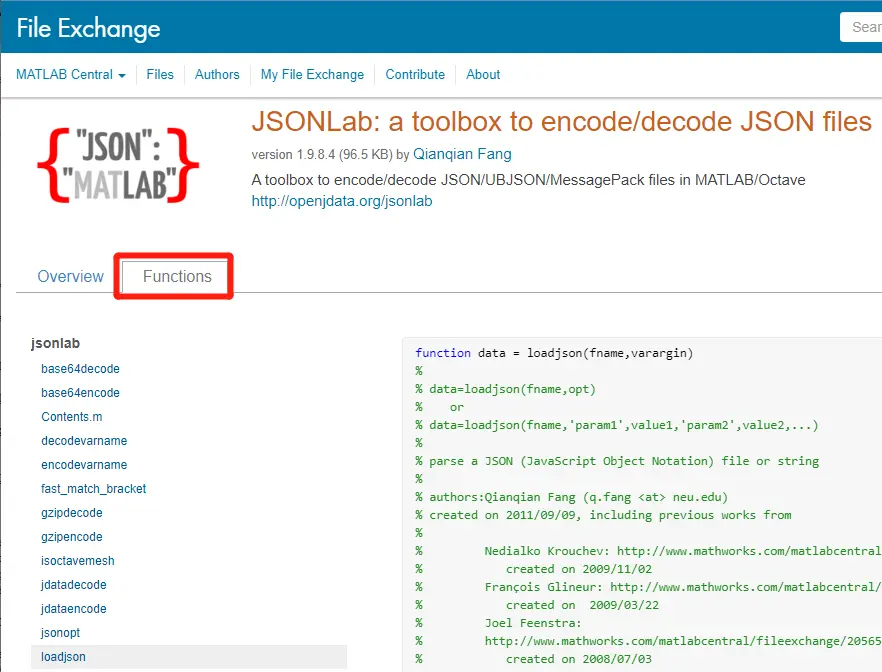882x672 pixels.
Task: Select gzipdecode in the function list
Action: [x=72, y=513]
